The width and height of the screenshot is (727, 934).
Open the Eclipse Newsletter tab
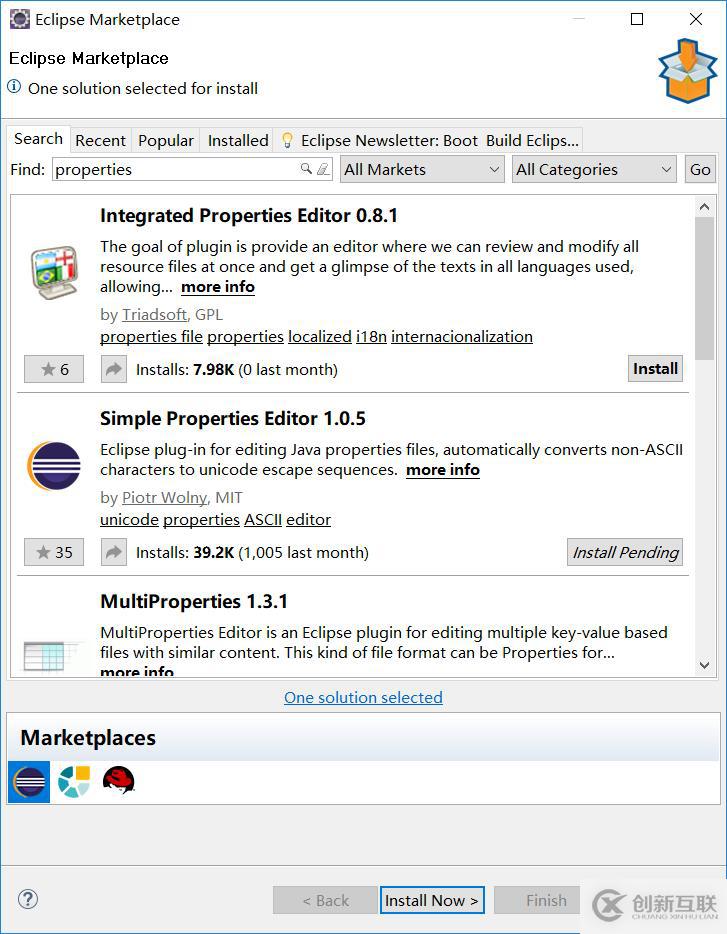428,141
